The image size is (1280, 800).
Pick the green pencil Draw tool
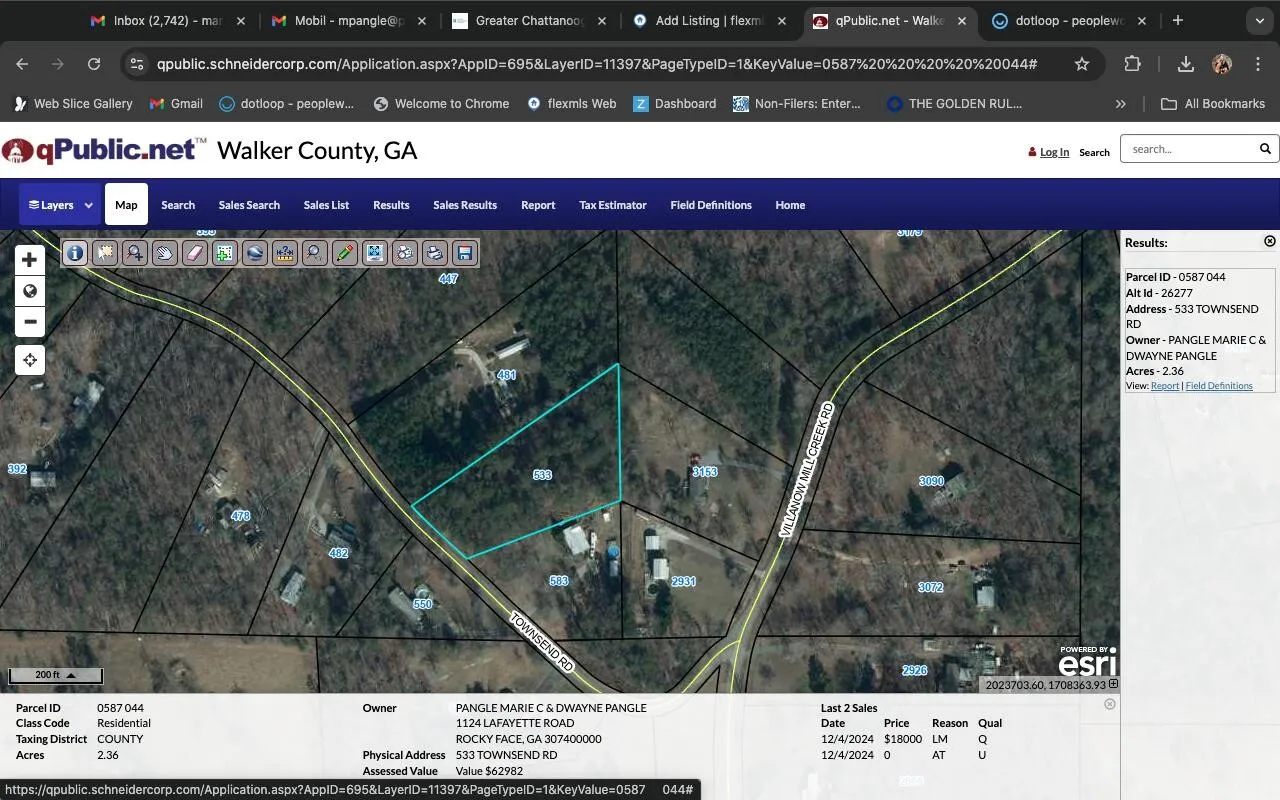[x=344, y=253]
